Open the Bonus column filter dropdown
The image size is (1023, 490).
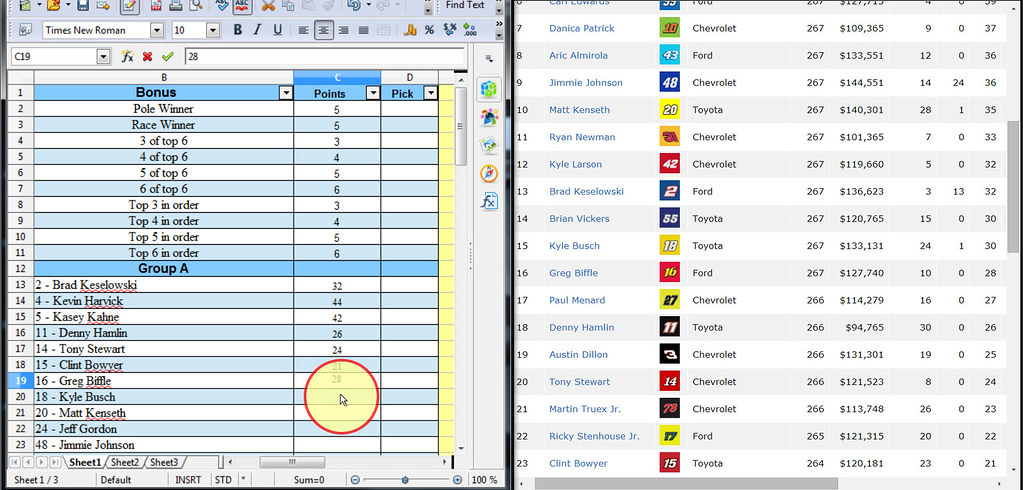coord(286,93)
